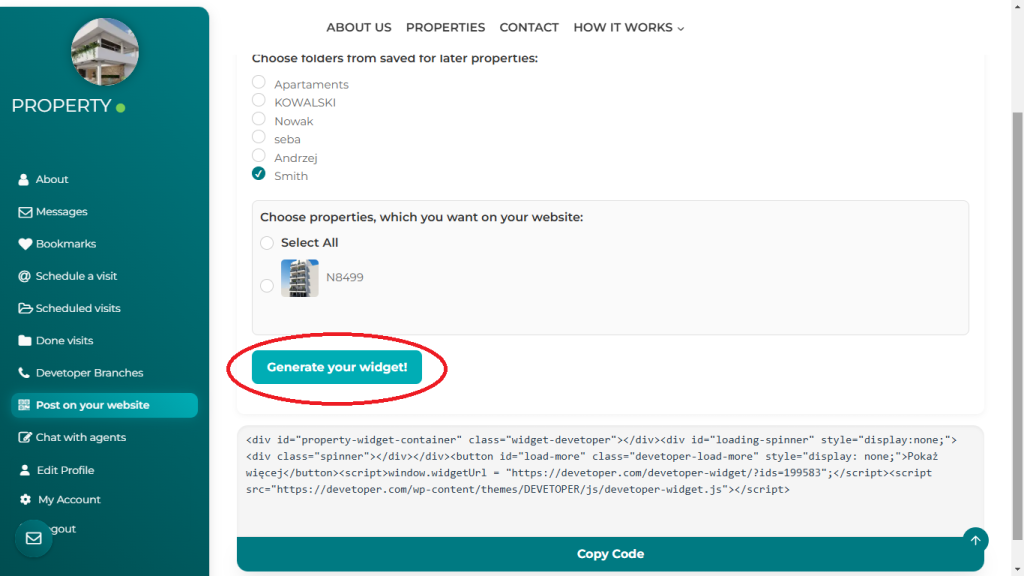Viewport: 1024px width, 576px height.
Task: Click the Chat with agents icon
Action: pyautogui.click(x=25, y=438)
